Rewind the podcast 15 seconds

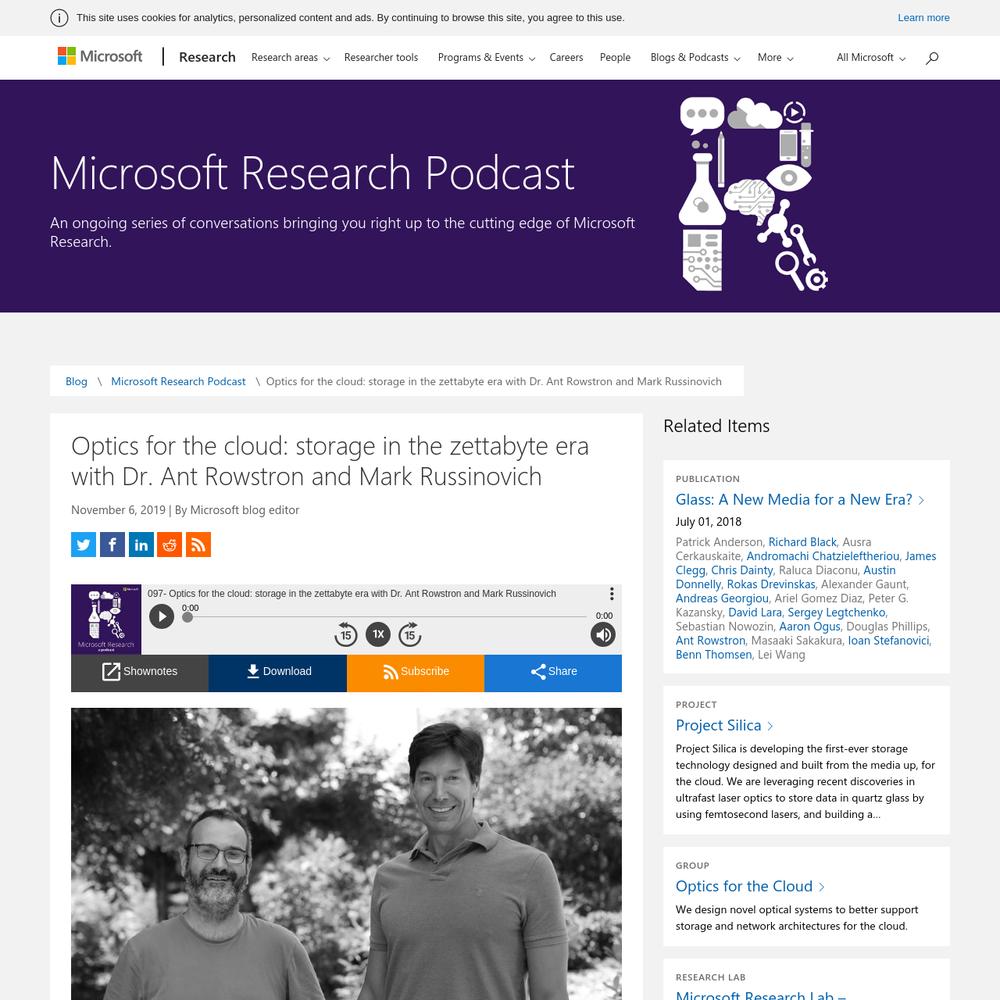click(346, 635)
